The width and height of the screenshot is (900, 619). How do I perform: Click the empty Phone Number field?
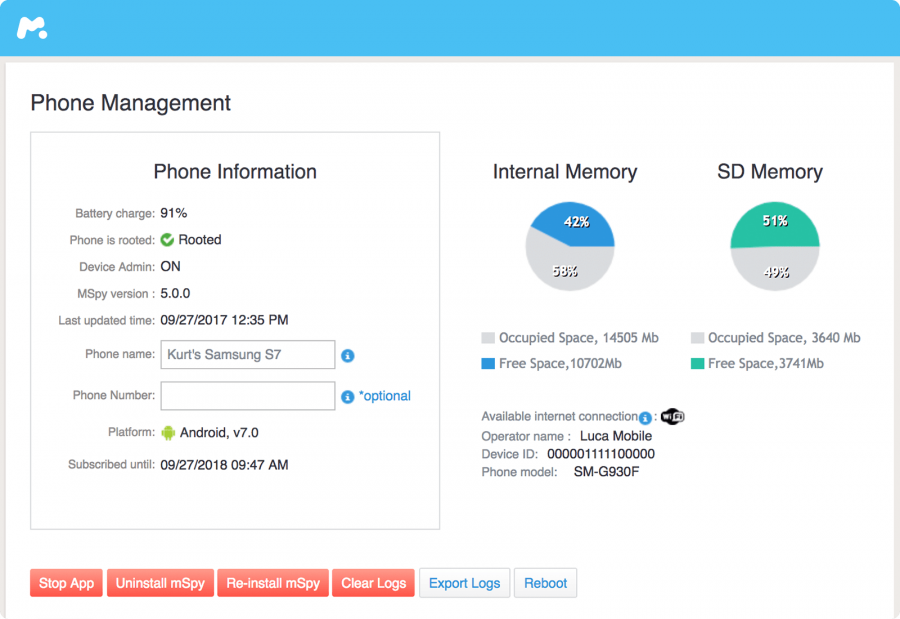click(247, 396)
